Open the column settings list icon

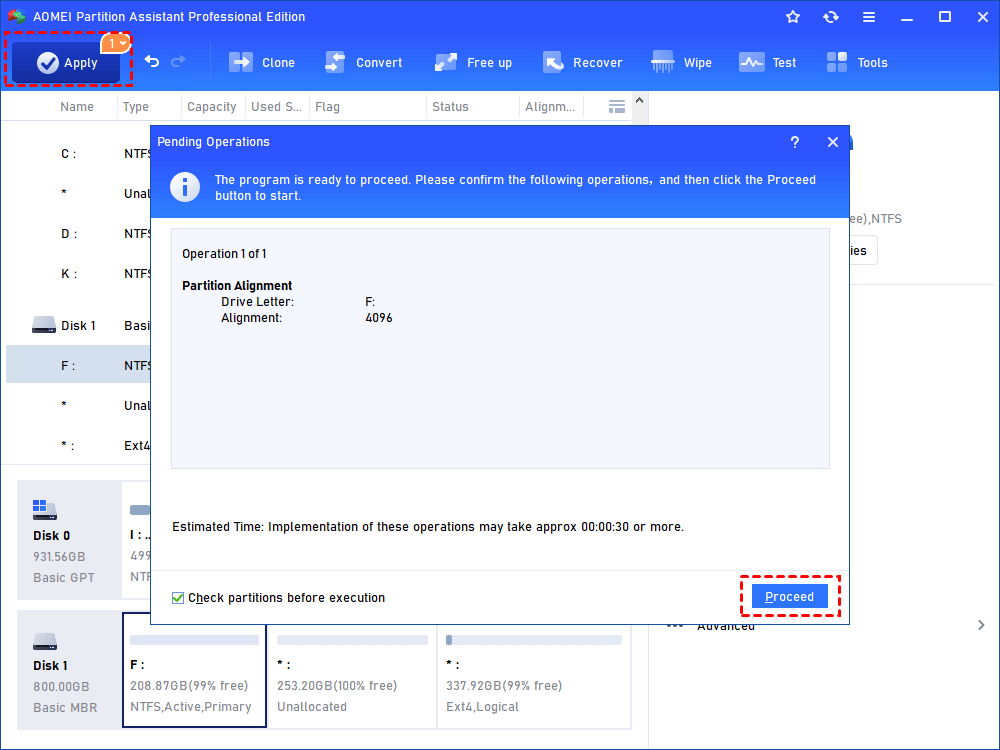coord(617,106)
